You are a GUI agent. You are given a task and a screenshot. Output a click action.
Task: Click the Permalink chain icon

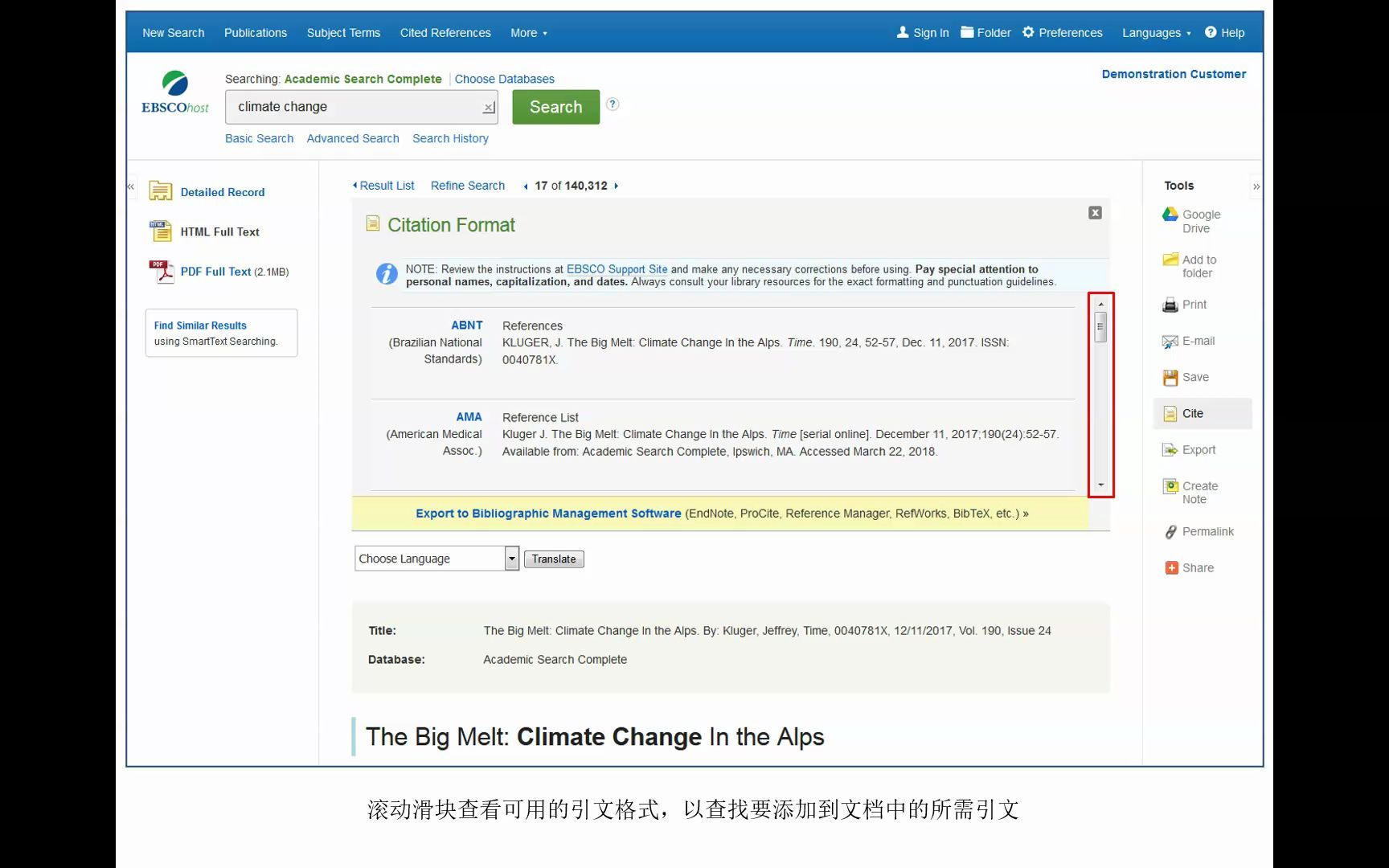(1171, 532)
